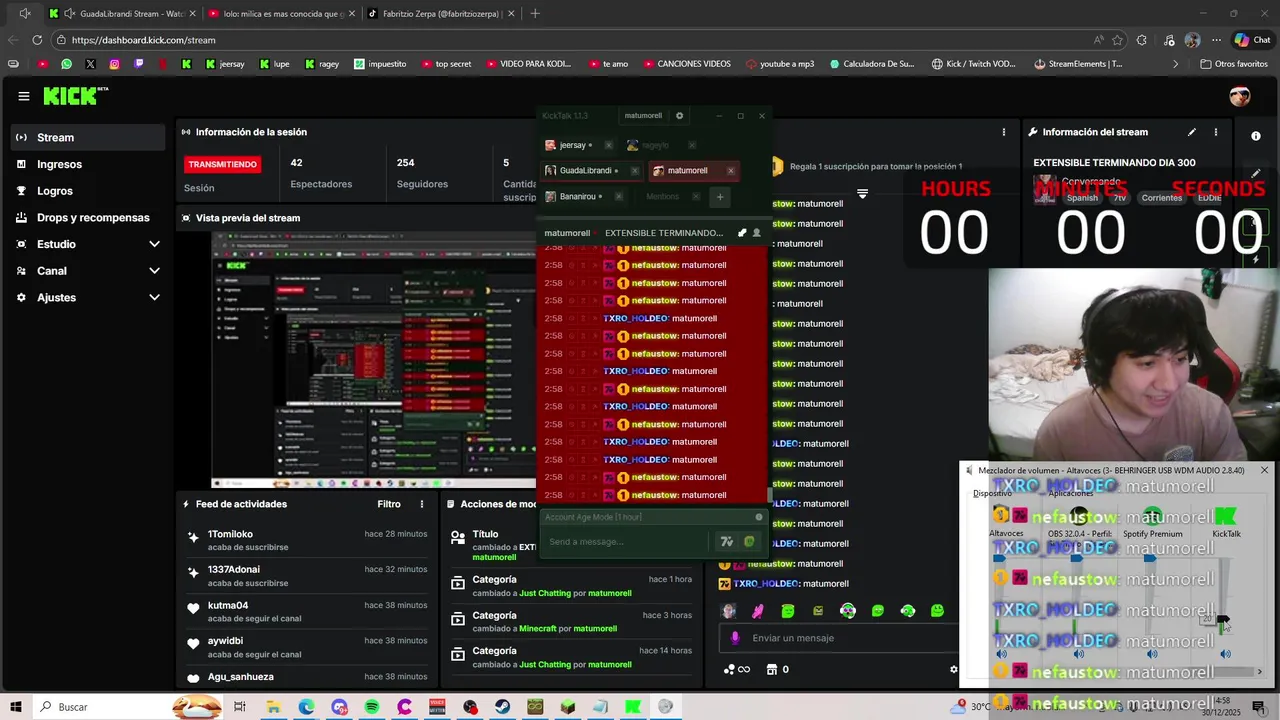Image resolution: width=1280 pixels, height=720 pixels.
Task: Adjust the KickTalk volume slider handle
Action: 1223,619
